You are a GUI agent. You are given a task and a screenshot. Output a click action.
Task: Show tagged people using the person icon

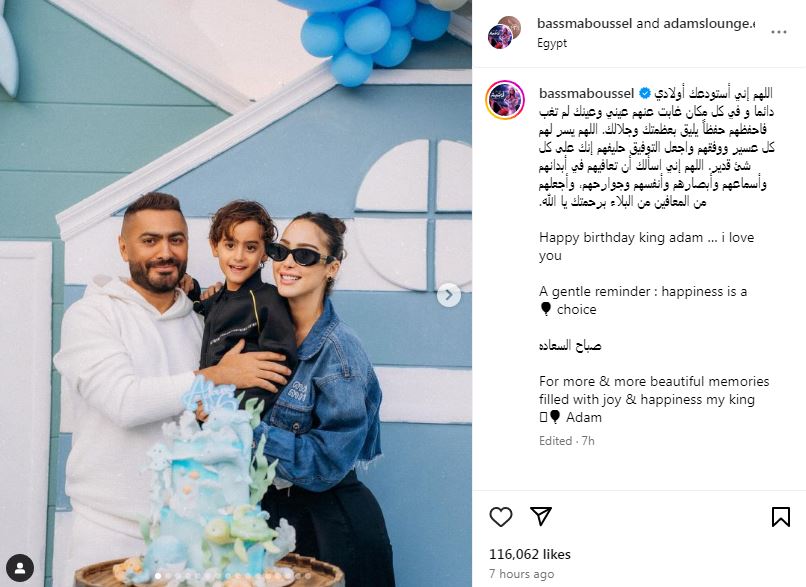coord(21,568)
